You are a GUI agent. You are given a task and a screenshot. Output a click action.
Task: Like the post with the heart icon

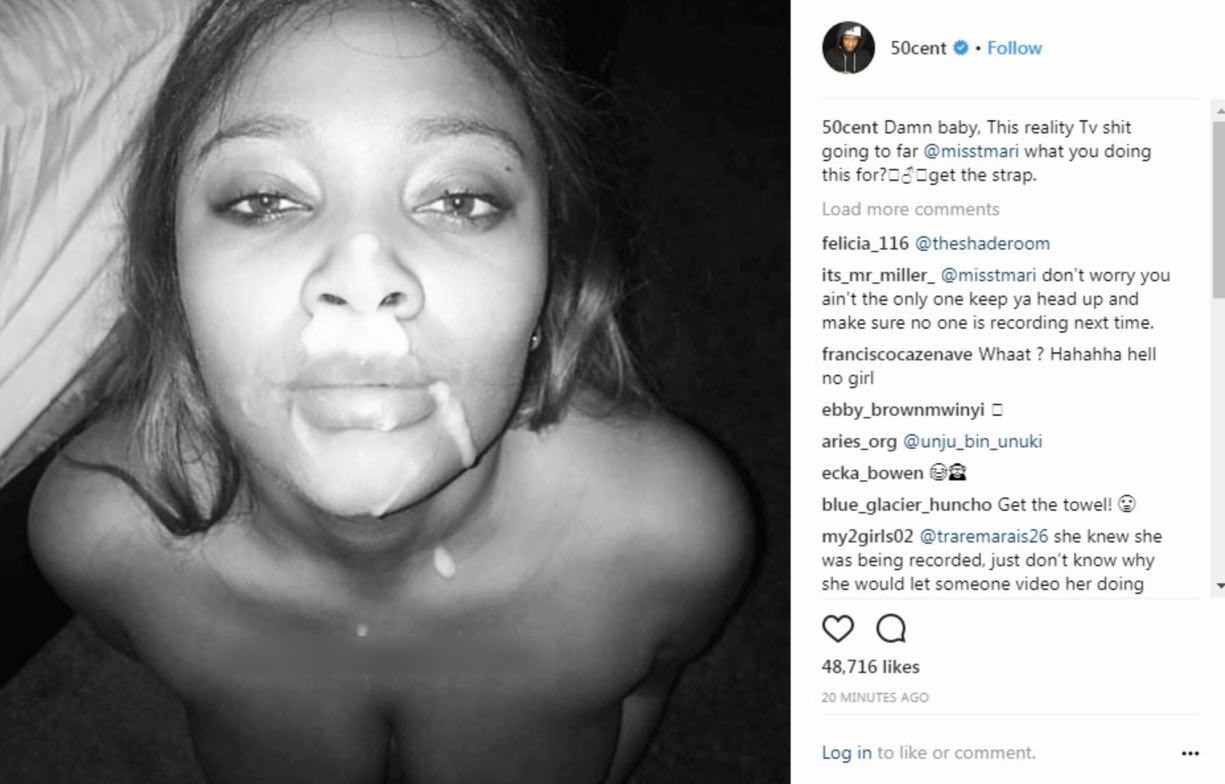[838, 628]
